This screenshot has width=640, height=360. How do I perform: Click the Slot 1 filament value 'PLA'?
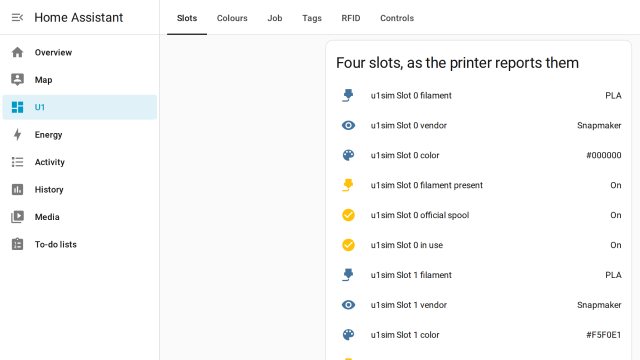[613, 275]
